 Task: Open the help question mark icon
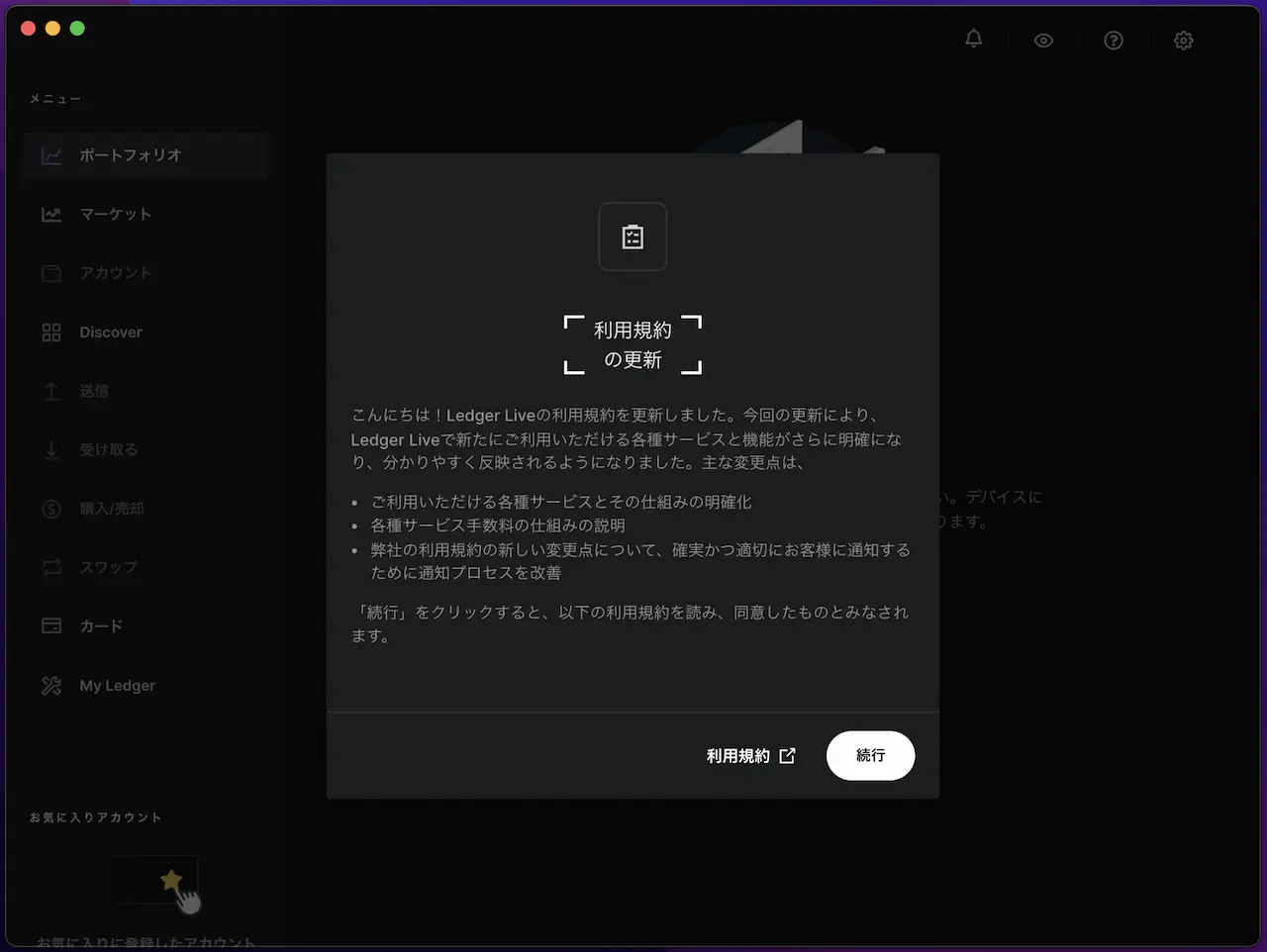click(x=1114, y=41)
